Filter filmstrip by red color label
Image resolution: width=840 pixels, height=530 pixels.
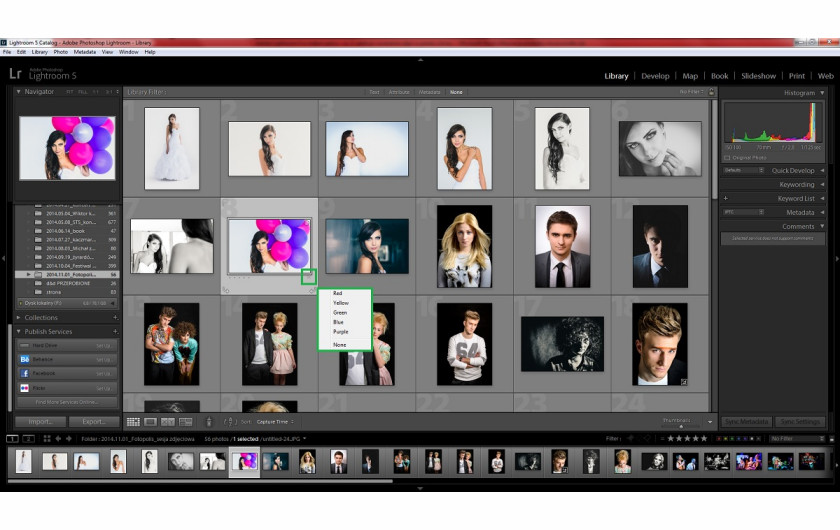point(719,439)
